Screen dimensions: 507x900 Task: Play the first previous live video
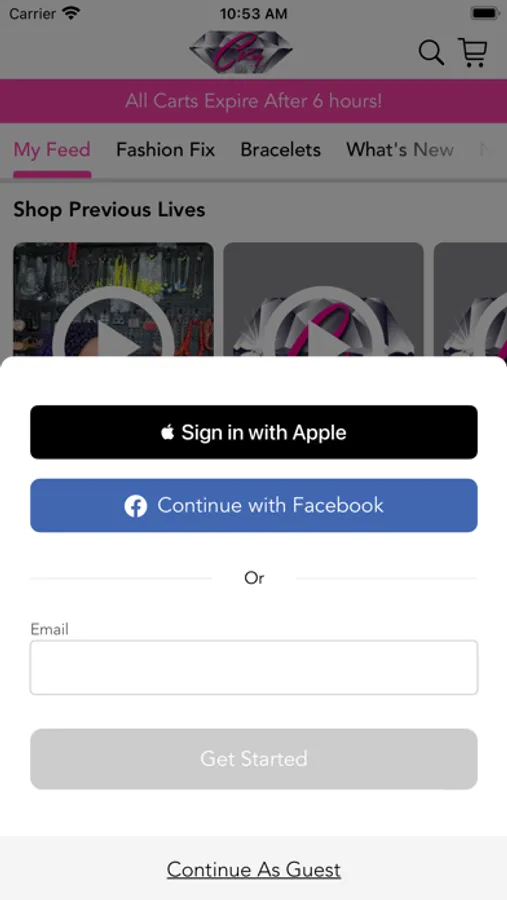click(113, 299)
